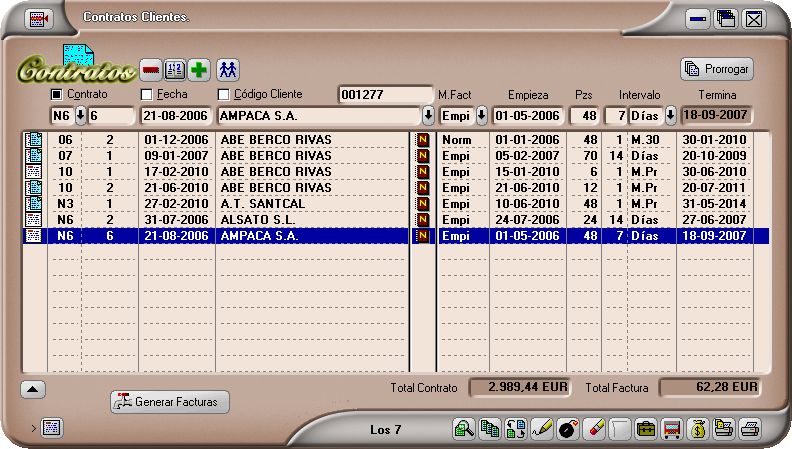Open the briefcase icon in bottom toolbar
This screenshot has height=449, width=792.
coord(646,428)
